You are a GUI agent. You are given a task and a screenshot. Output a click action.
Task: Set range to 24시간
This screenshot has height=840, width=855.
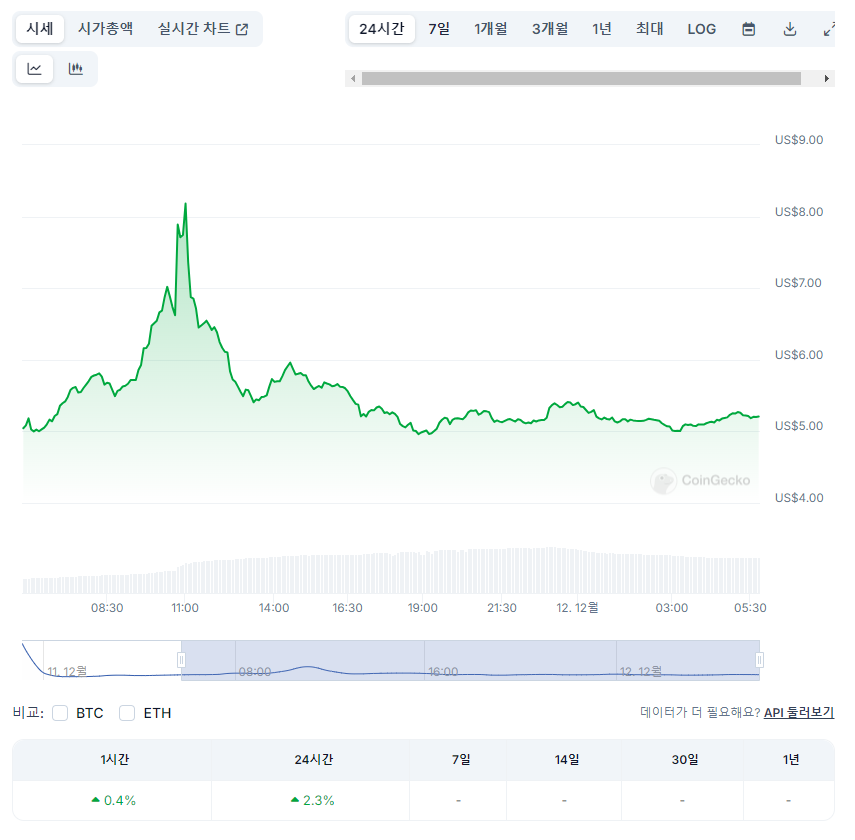[382, 29]
